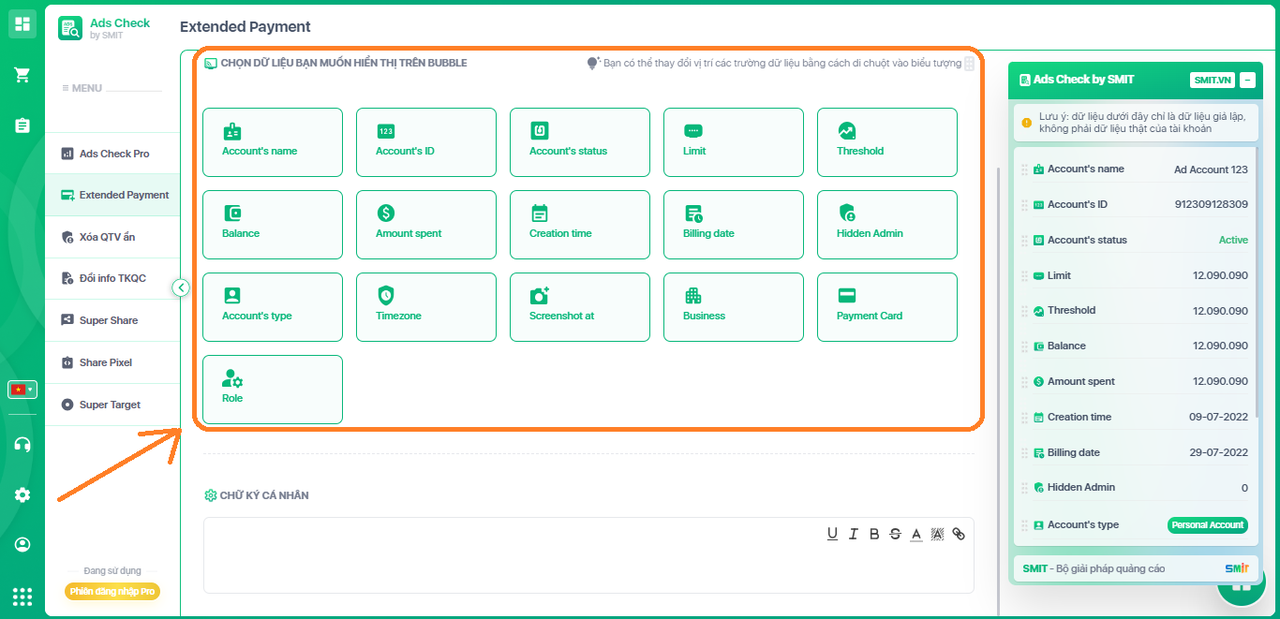This screenshot has width=1280, height=619.
Task: Click the headset support icon
Action: 22,444
